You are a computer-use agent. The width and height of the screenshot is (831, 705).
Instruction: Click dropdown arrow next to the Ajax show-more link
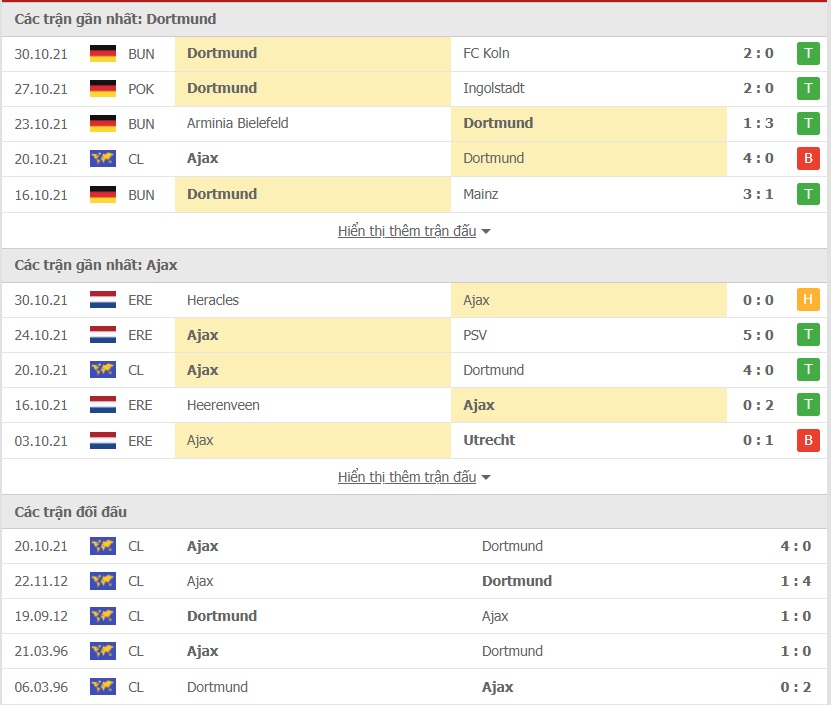coord(486,478)
